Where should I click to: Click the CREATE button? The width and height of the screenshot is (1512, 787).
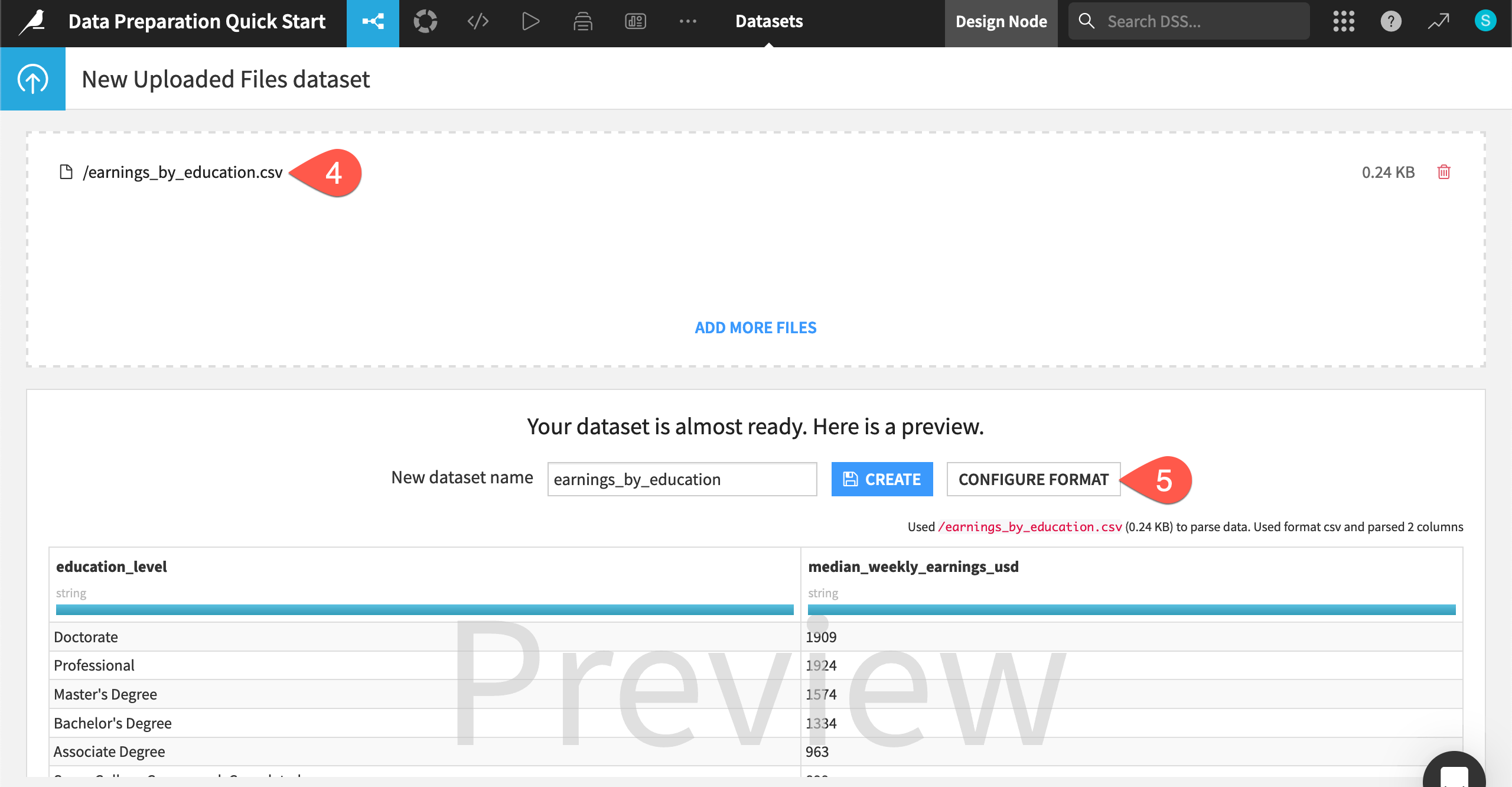point(882,479)
